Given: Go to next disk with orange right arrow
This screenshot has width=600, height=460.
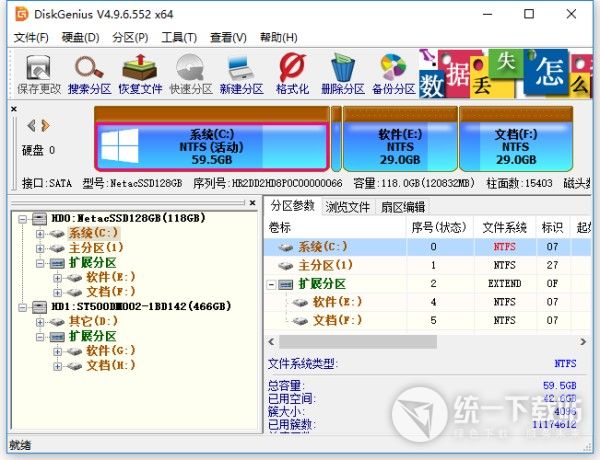Looking at the screenshot, I should (x=46, y=125).
